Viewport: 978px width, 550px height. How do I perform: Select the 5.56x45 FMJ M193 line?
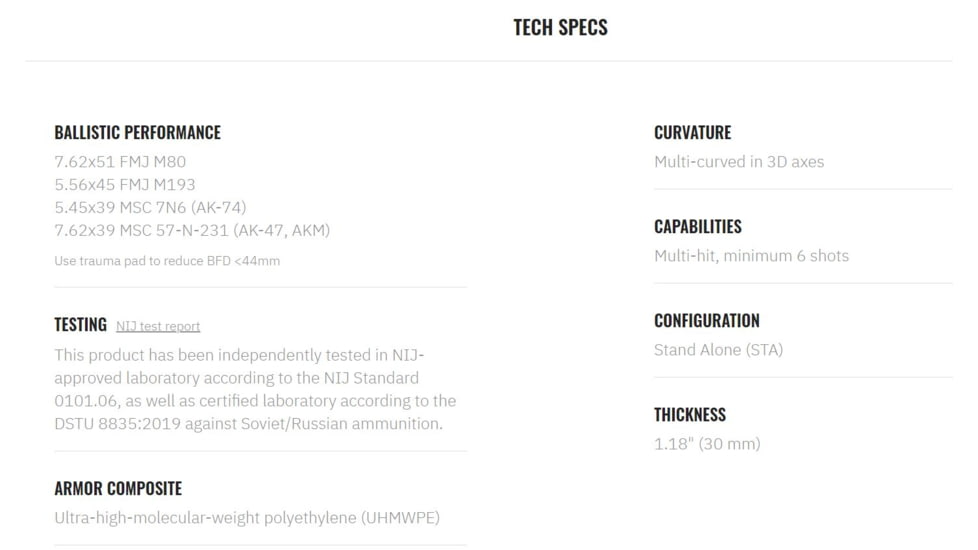point(125,184)
